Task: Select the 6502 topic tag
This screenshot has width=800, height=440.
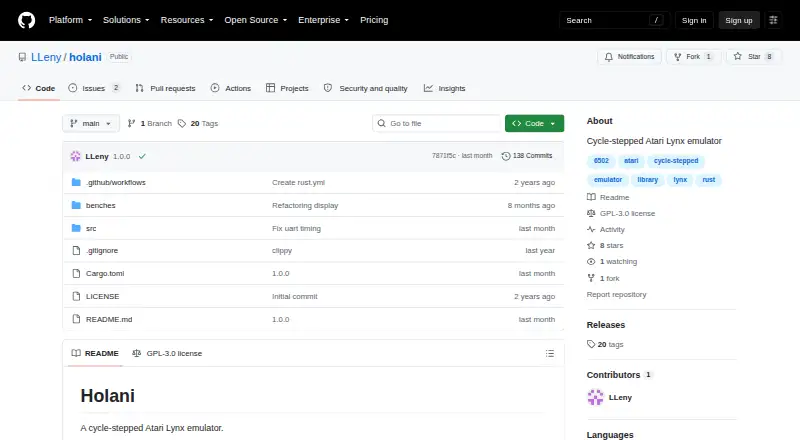Action: 601,161
